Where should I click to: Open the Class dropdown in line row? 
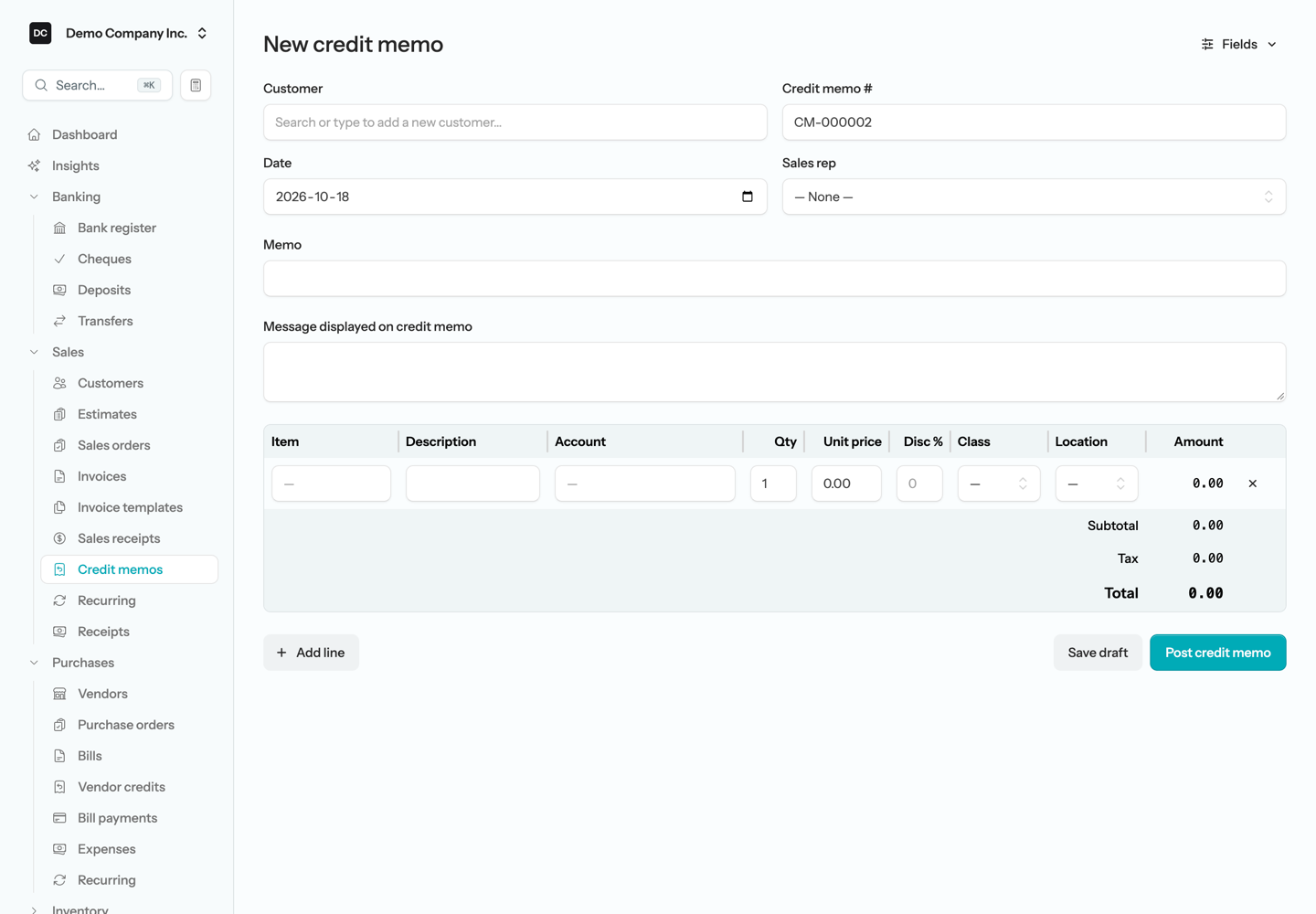(x=999, y=484)
